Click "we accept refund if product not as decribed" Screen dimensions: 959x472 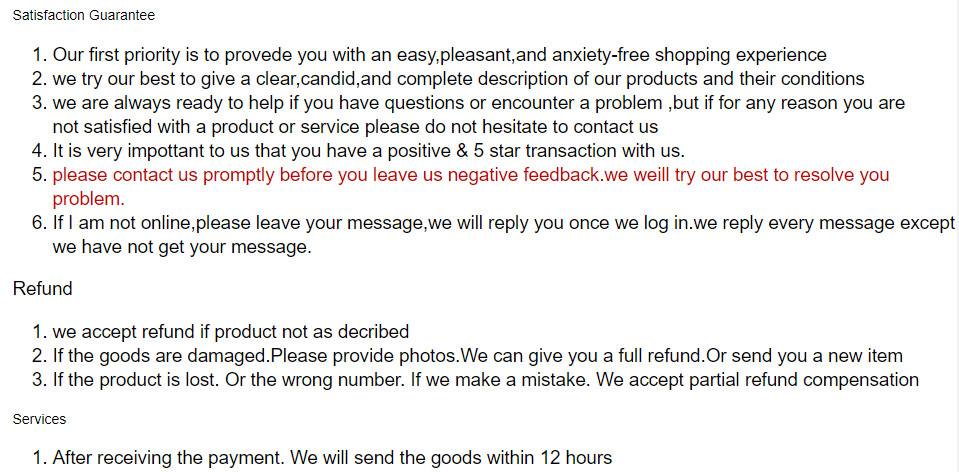(x=230, y=331)
